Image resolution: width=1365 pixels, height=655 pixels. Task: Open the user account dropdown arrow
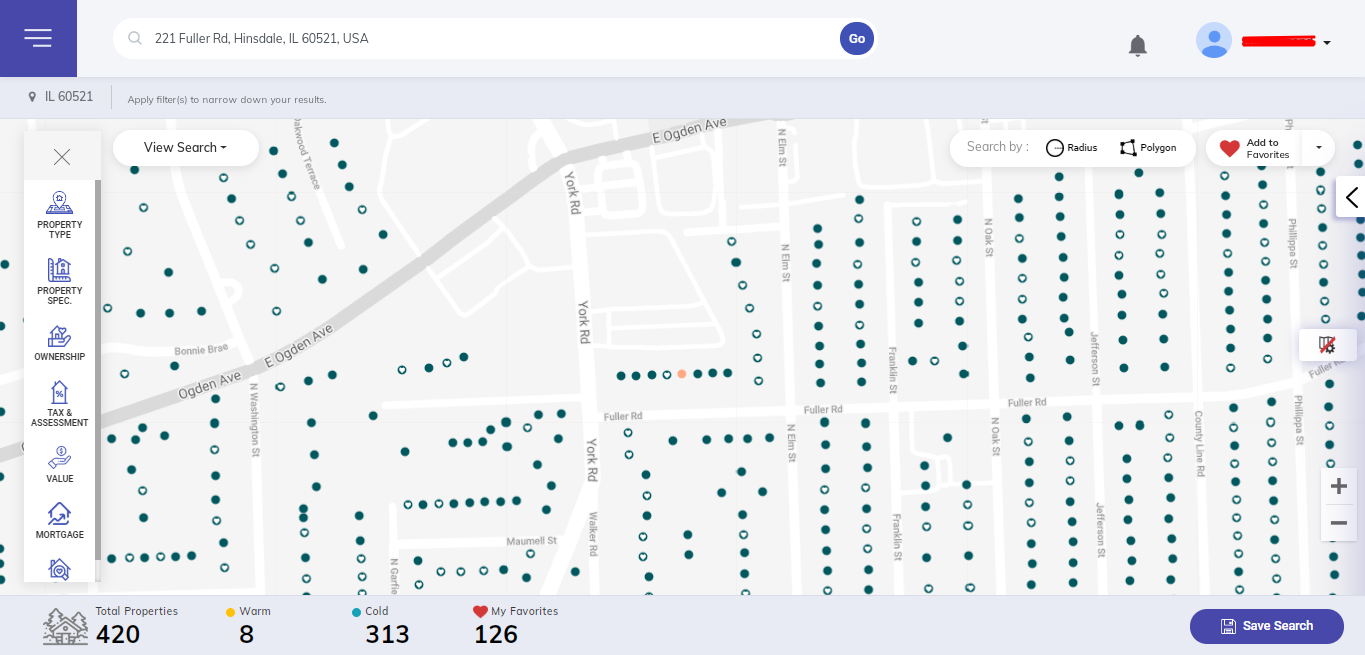pyautogui.click(x=1327, y=43)
